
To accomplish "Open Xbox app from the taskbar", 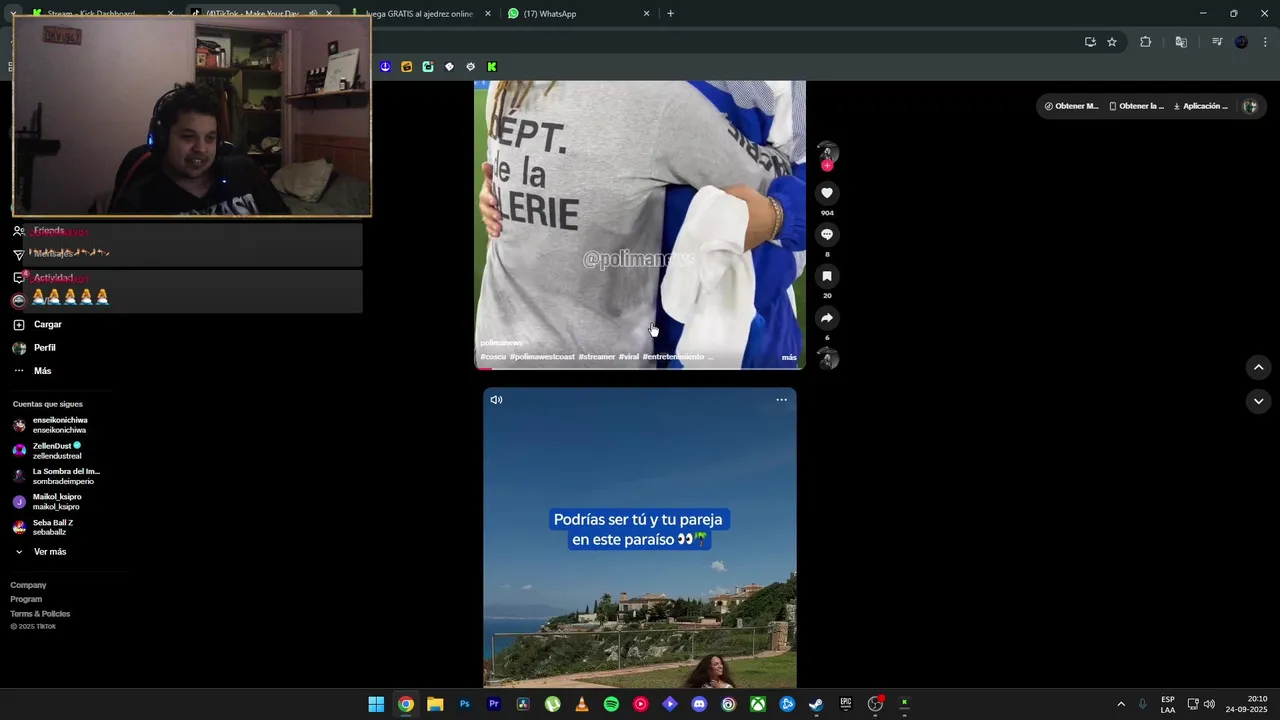I will (x=758, y=704).
